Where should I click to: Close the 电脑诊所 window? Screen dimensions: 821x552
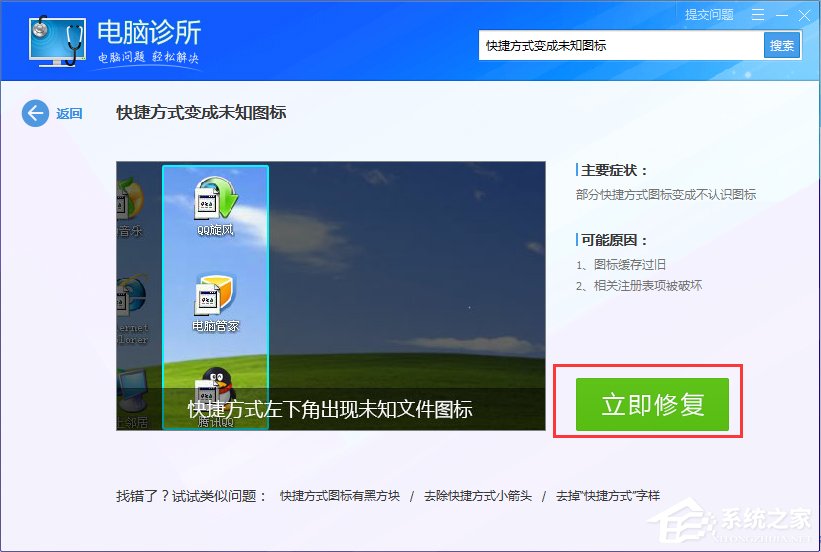pyautogui.click(x=805, y=16)
